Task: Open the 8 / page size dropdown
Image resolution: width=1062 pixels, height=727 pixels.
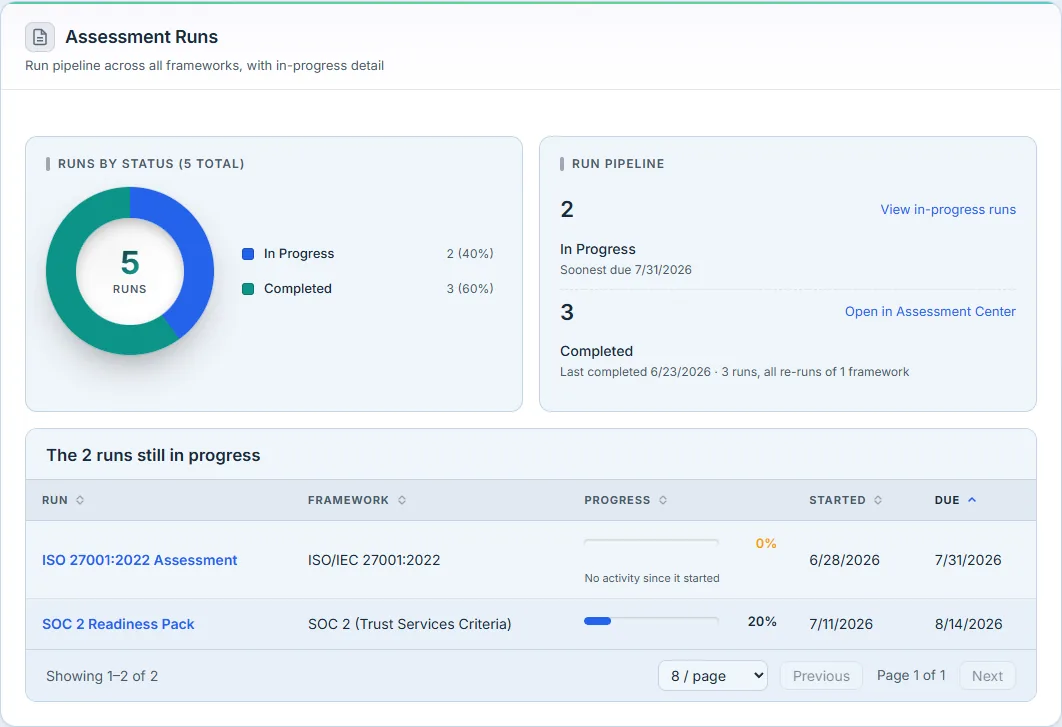Action: coord(713,676)
